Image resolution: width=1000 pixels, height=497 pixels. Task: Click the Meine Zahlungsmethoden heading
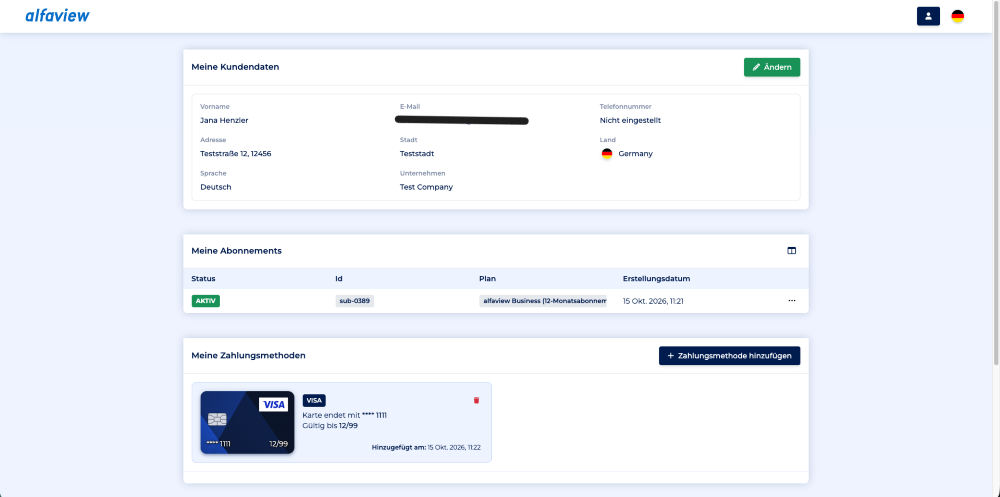tap(248, 355)
